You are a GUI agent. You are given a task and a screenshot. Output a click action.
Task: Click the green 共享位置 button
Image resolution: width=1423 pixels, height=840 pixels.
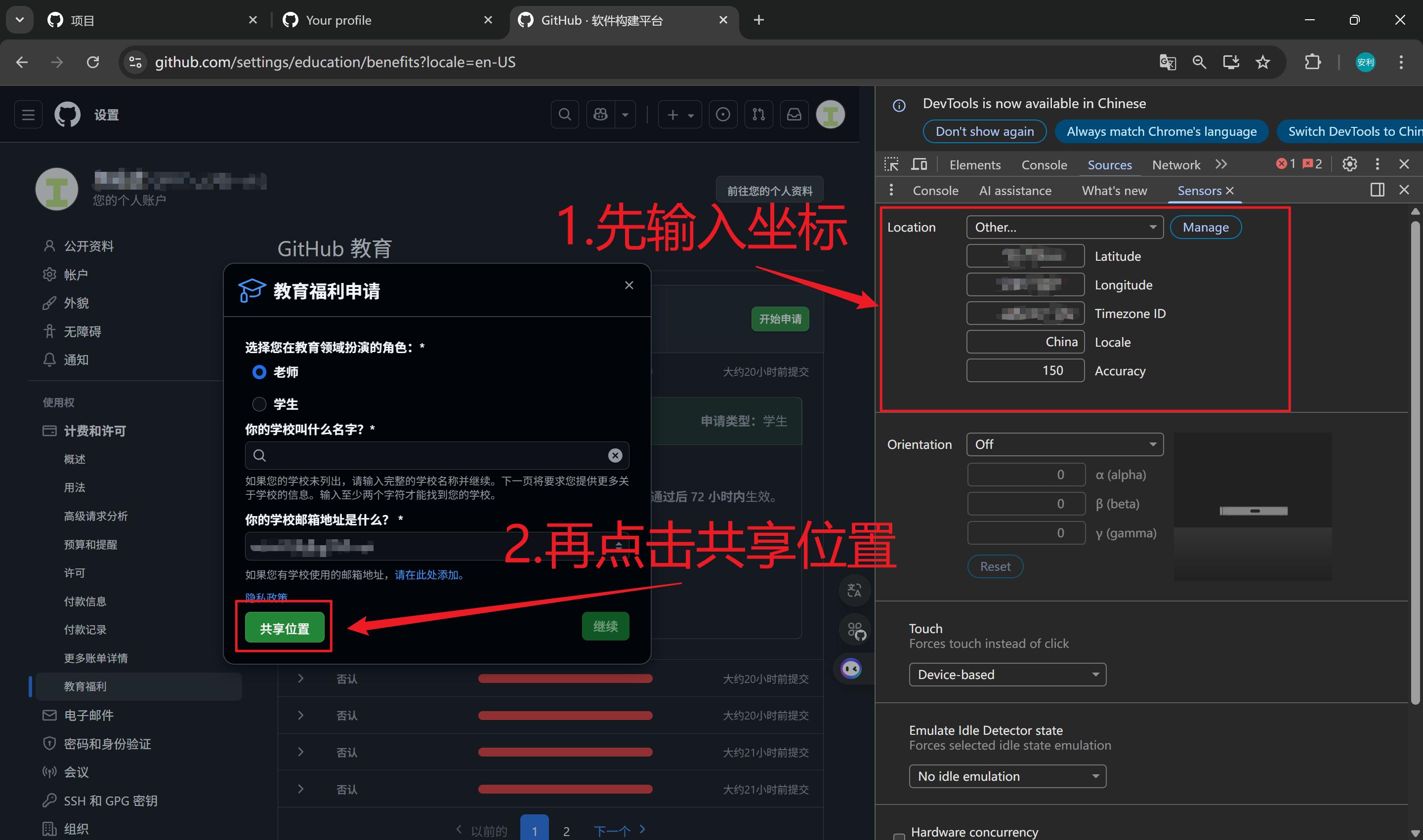(x=284, y=628)
